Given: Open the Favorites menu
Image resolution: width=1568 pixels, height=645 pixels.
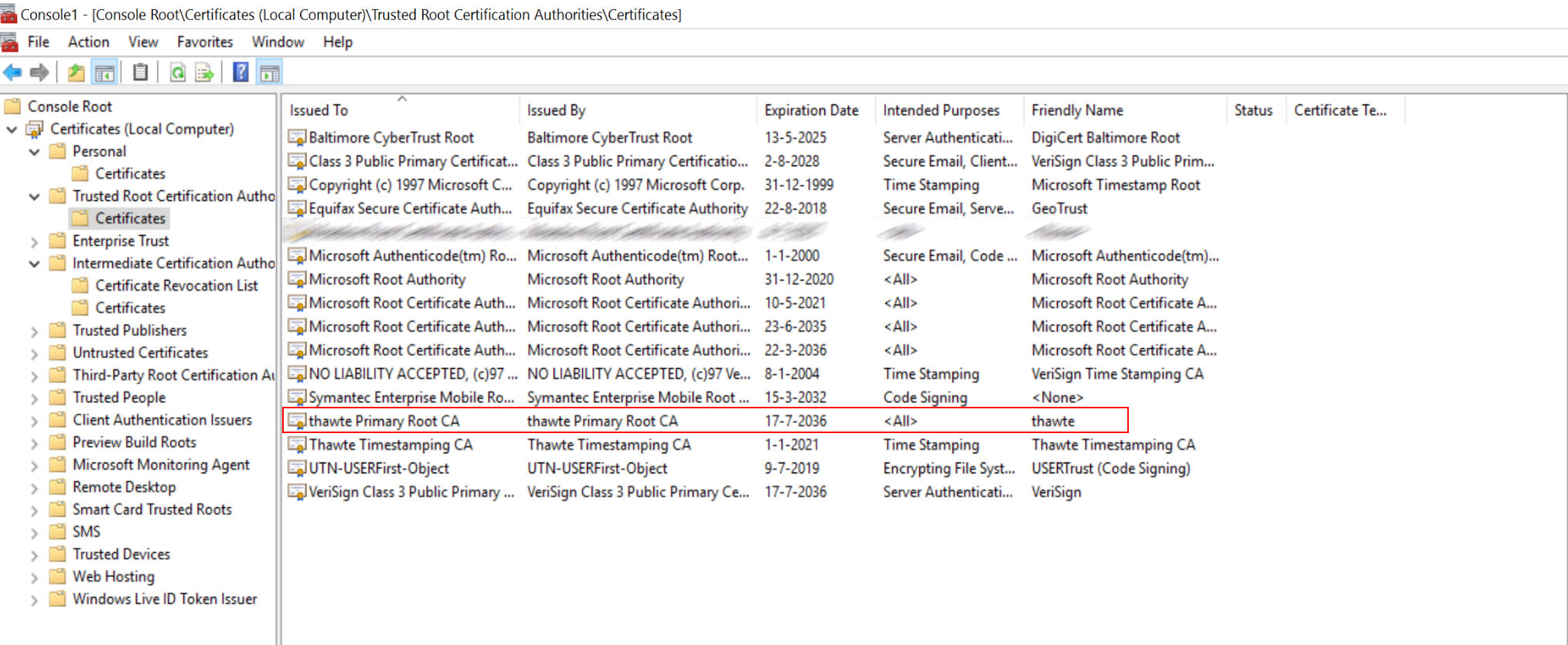Looking at the screenshot, I should point(205,42).
